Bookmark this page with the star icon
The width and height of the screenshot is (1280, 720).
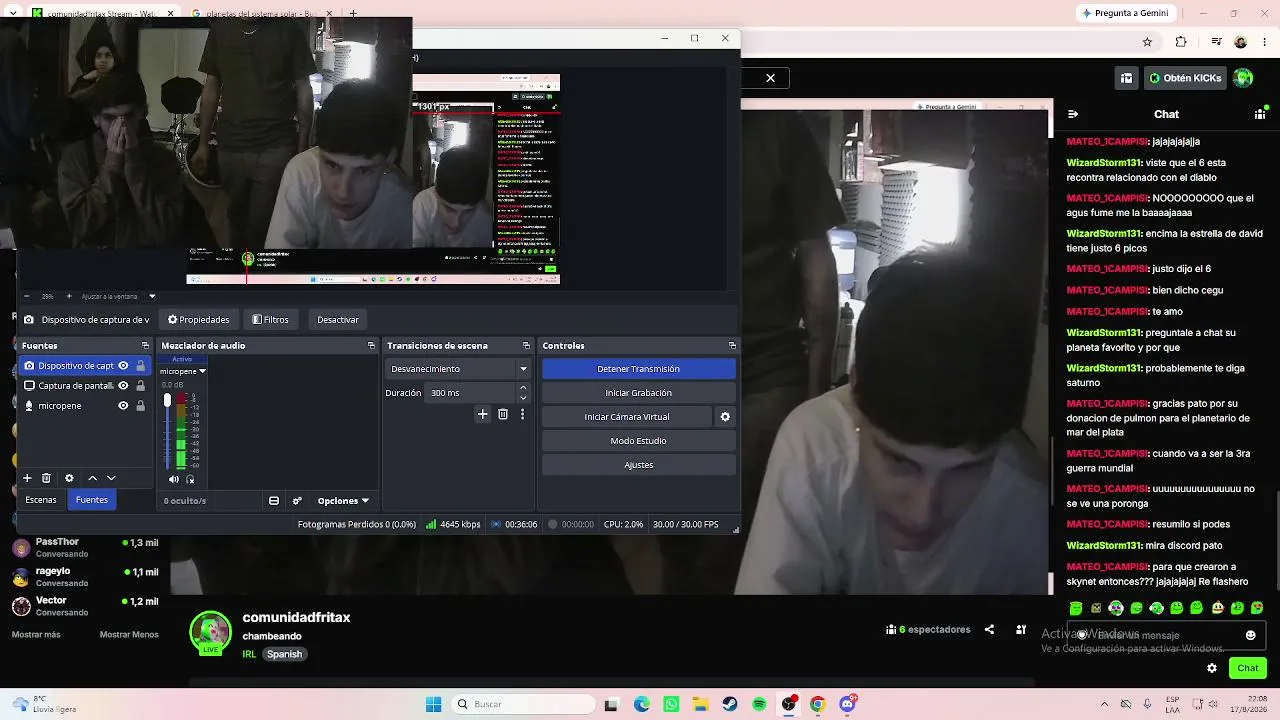(1147, 42)
